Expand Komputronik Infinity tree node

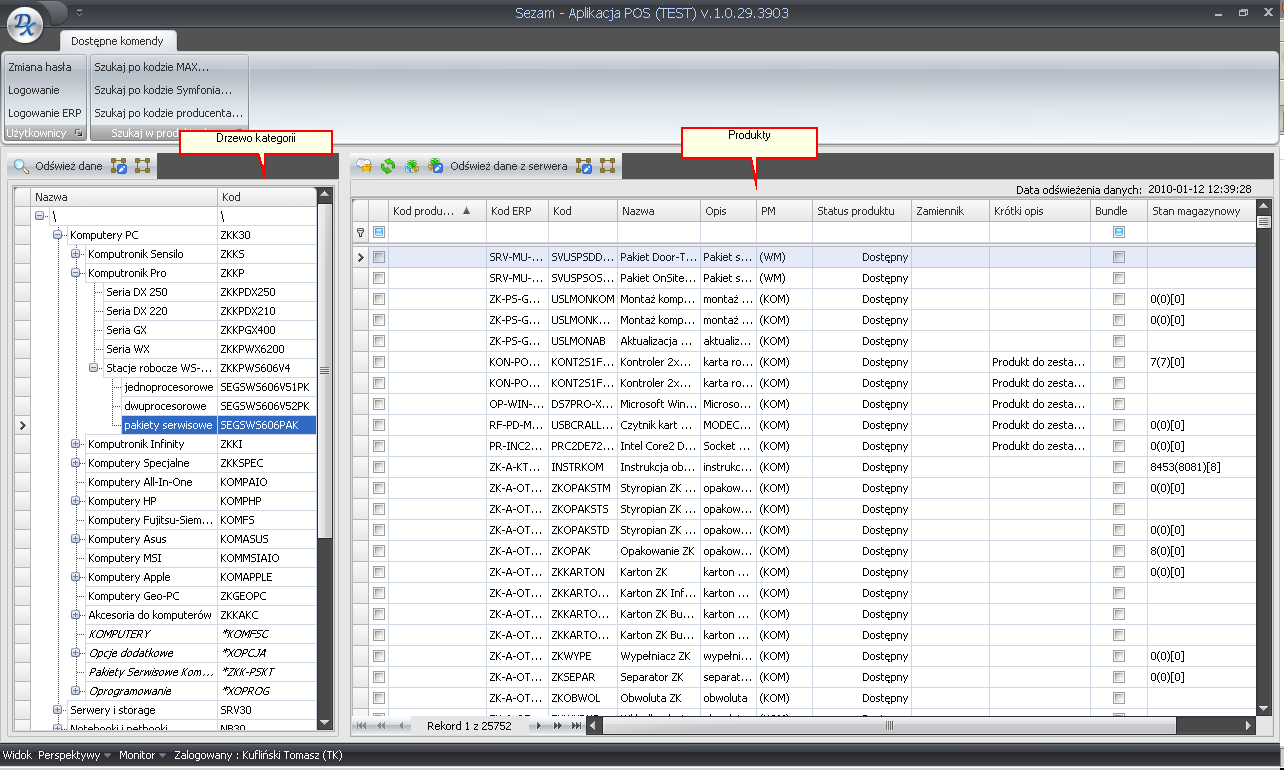[x=76, y=444]
